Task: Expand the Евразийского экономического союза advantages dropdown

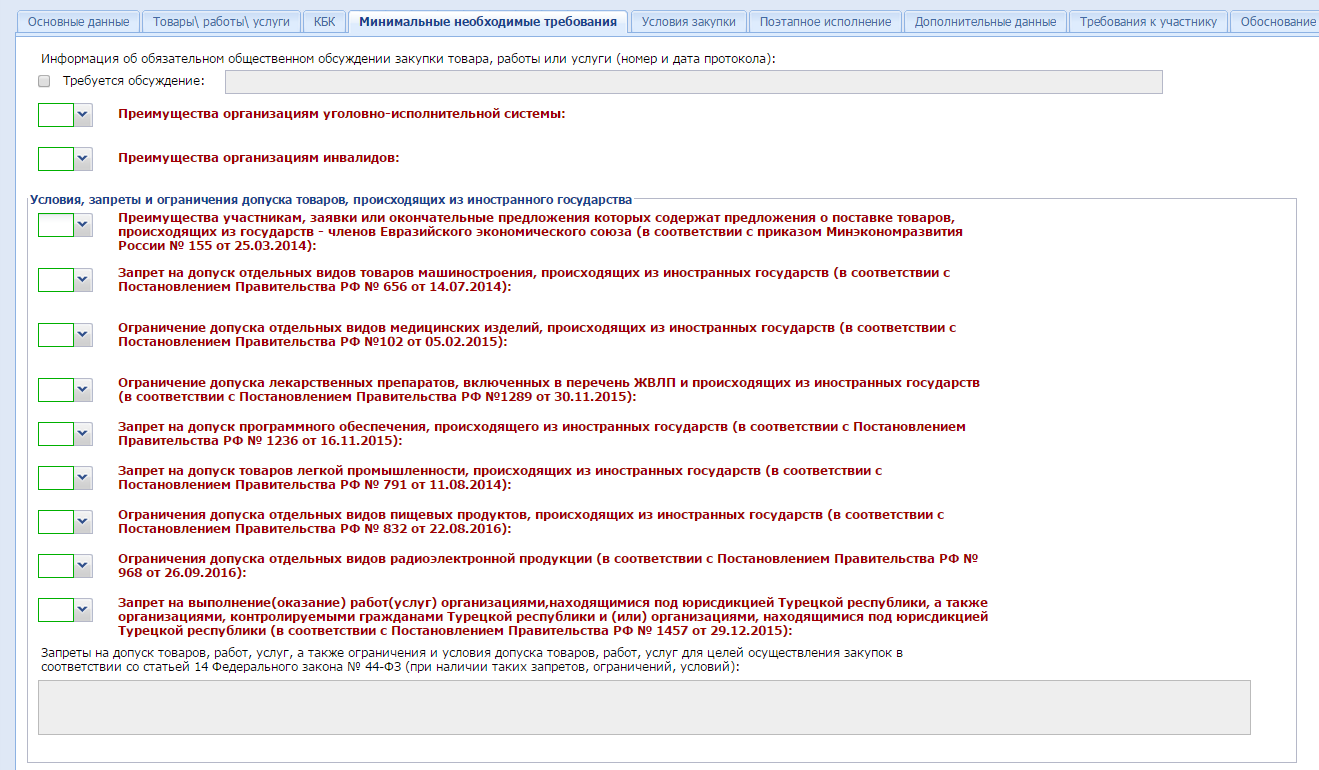Action: coord(83,226)
